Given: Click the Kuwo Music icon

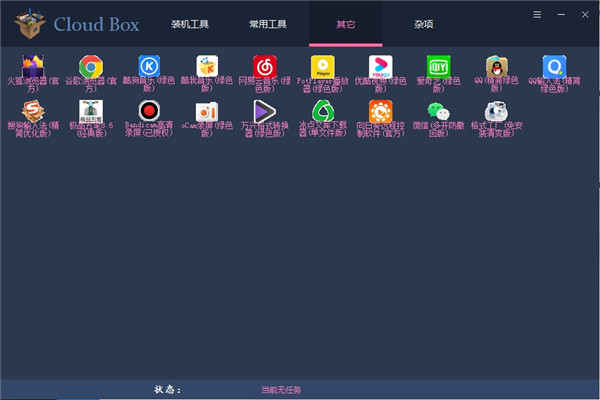Looking at the screenshot, I should 207,67.
